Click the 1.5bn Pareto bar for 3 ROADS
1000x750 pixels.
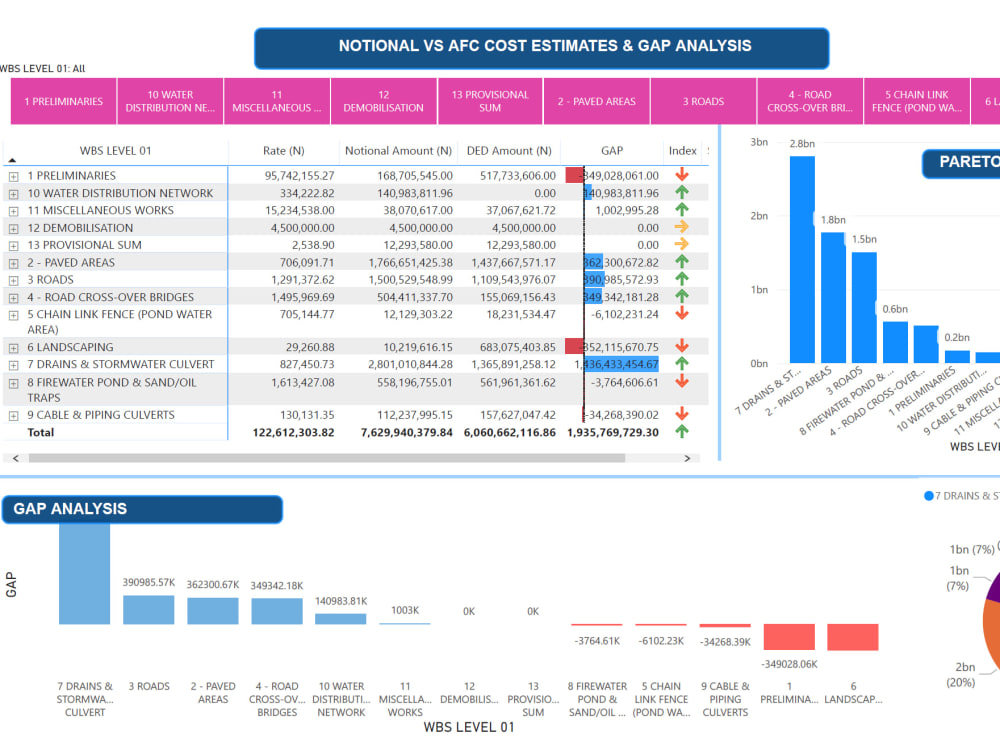(x=864, y=307)
